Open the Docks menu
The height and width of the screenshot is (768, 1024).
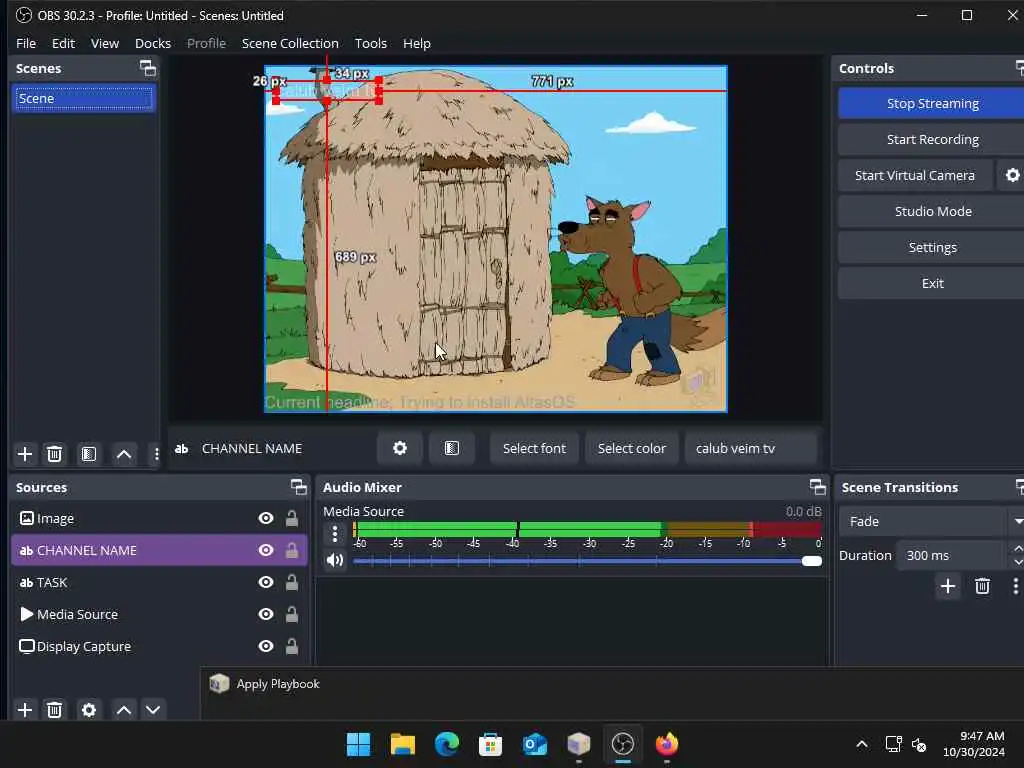[153, 43]
